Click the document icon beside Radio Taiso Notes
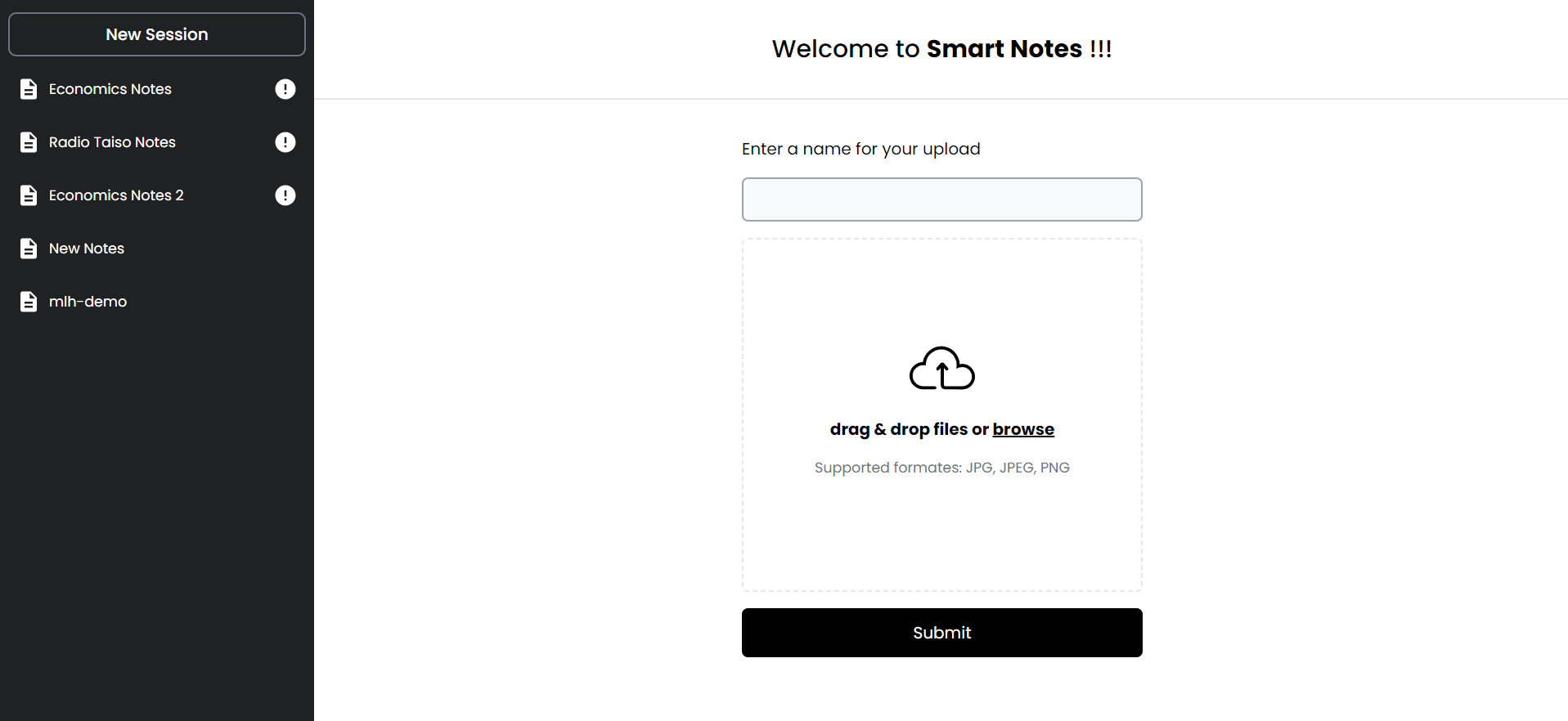Image resolution: width=1568 pixels, height=721 pixels. pyautogui.click(x=29, y=142)
